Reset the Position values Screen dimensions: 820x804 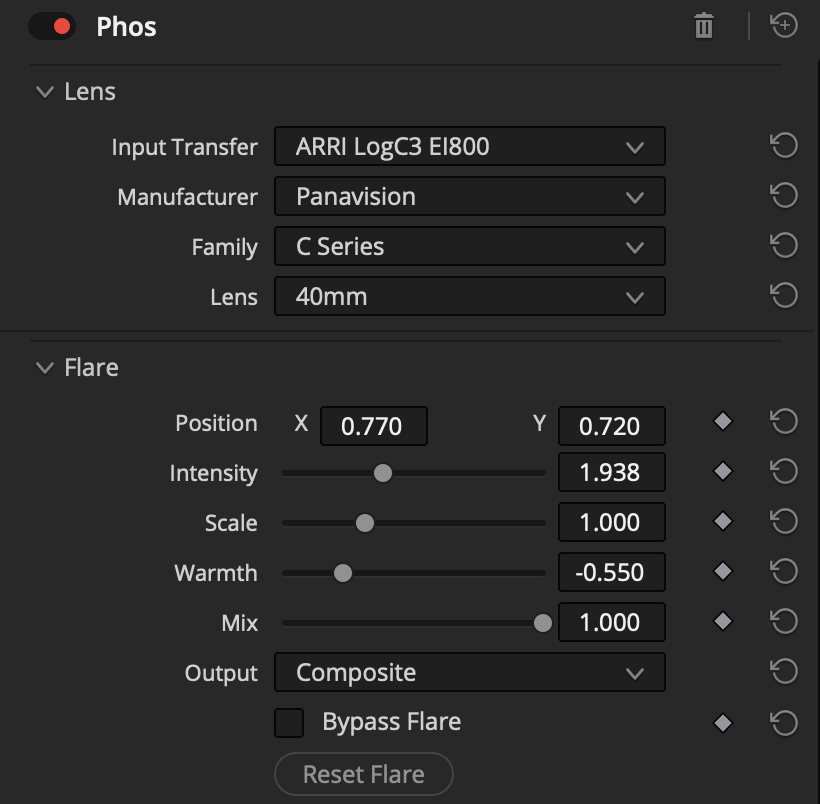click(x=784, y=421)
